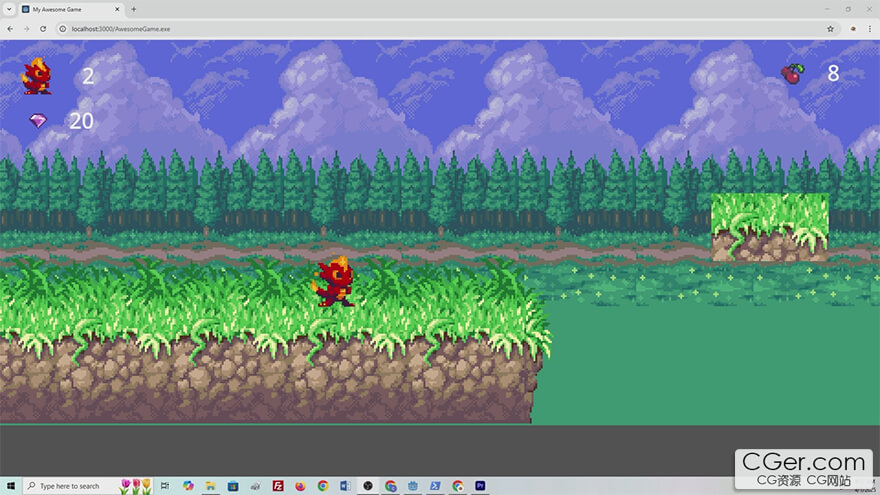Image resolution: width=880 pixels, height=495 pixels.
Task: Open a new browser tab
Action: [134, 9]
